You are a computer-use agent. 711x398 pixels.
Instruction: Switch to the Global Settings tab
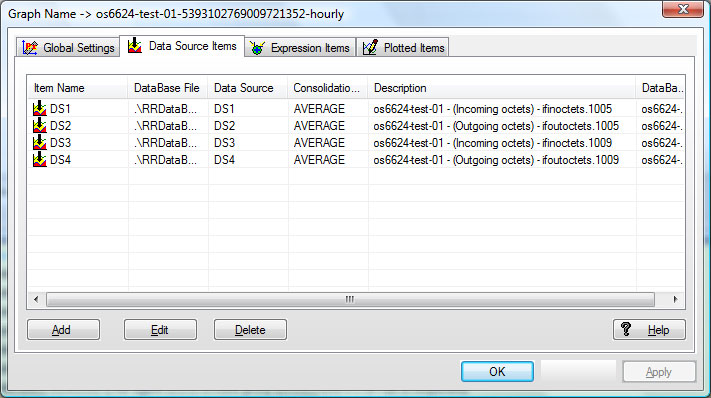[68, 48]
